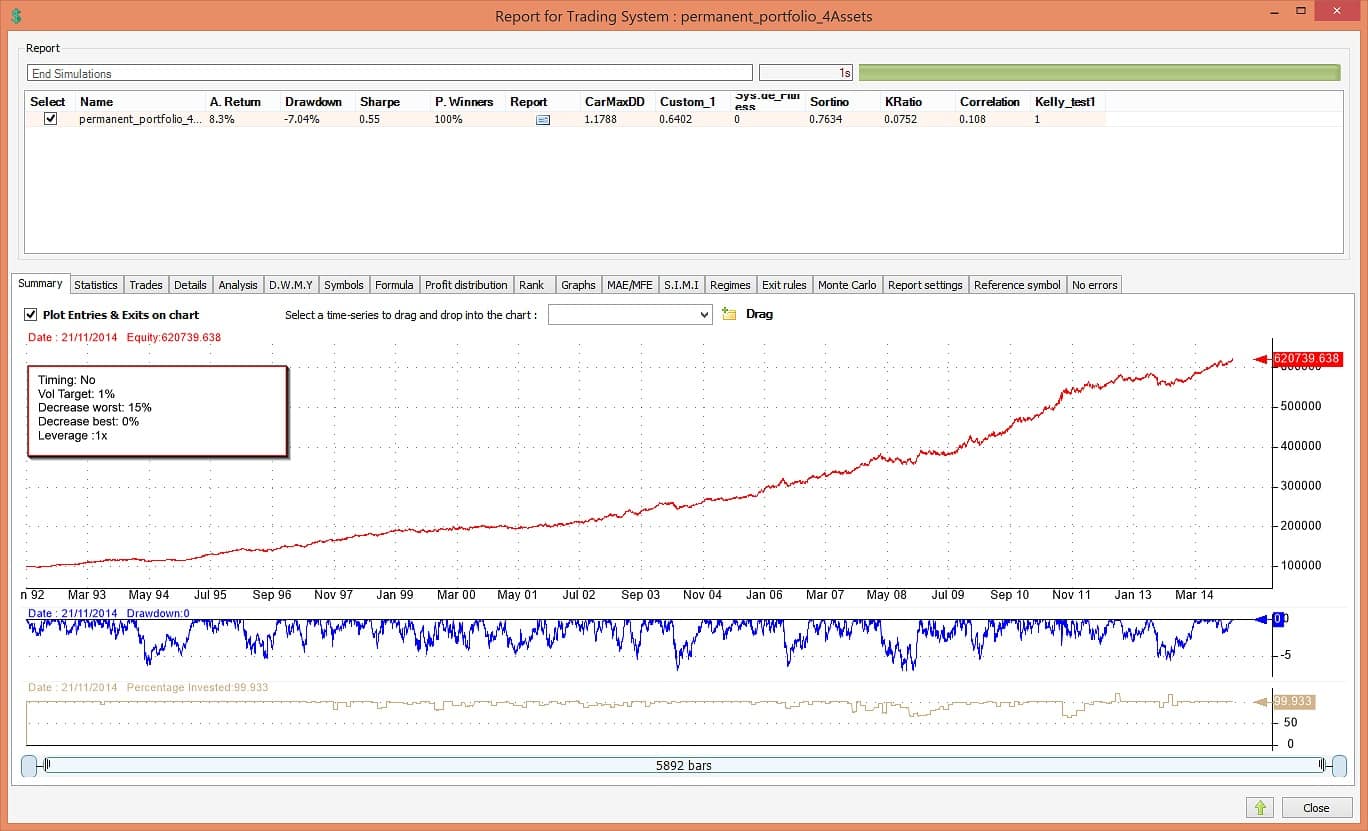Click the 0.55 Sharpe value
This screenshot has width=1368, height=831.
(369, 119)
